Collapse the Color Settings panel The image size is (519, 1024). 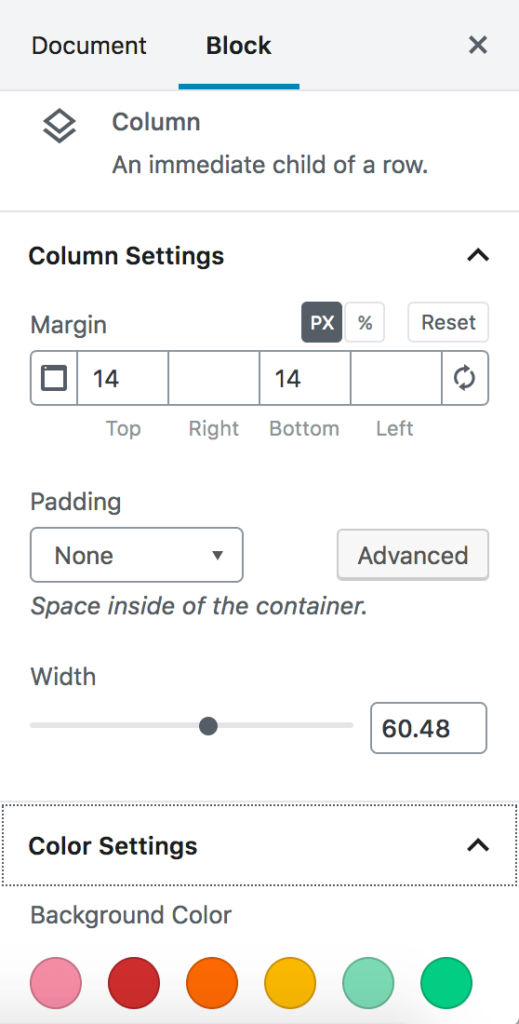click(478, 845)
